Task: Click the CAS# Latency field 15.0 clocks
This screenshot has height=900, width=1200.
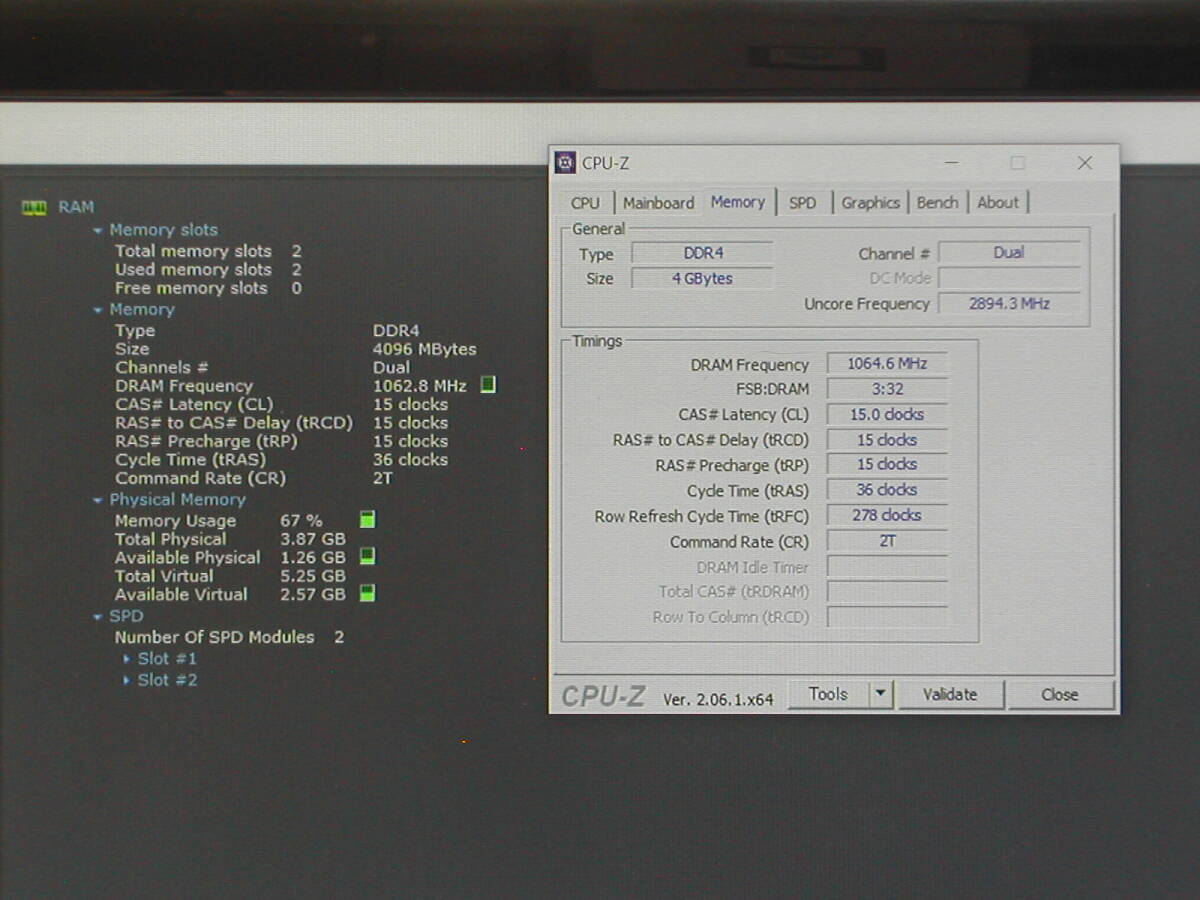Action: coord(887,414)
